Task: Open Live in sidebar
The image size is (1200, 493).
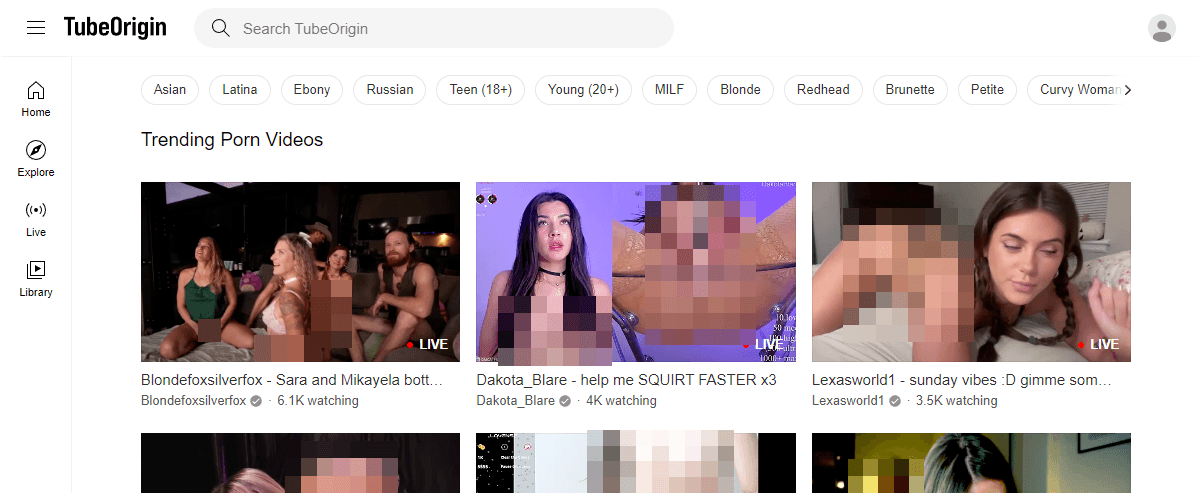Action: [36, 219]
